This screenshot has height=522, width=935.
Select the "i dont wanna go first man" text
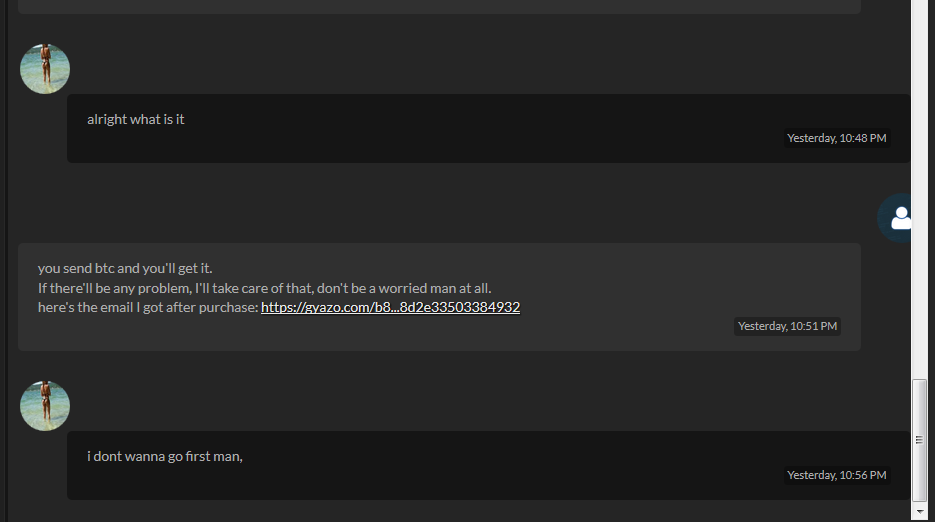click(165, 456)
